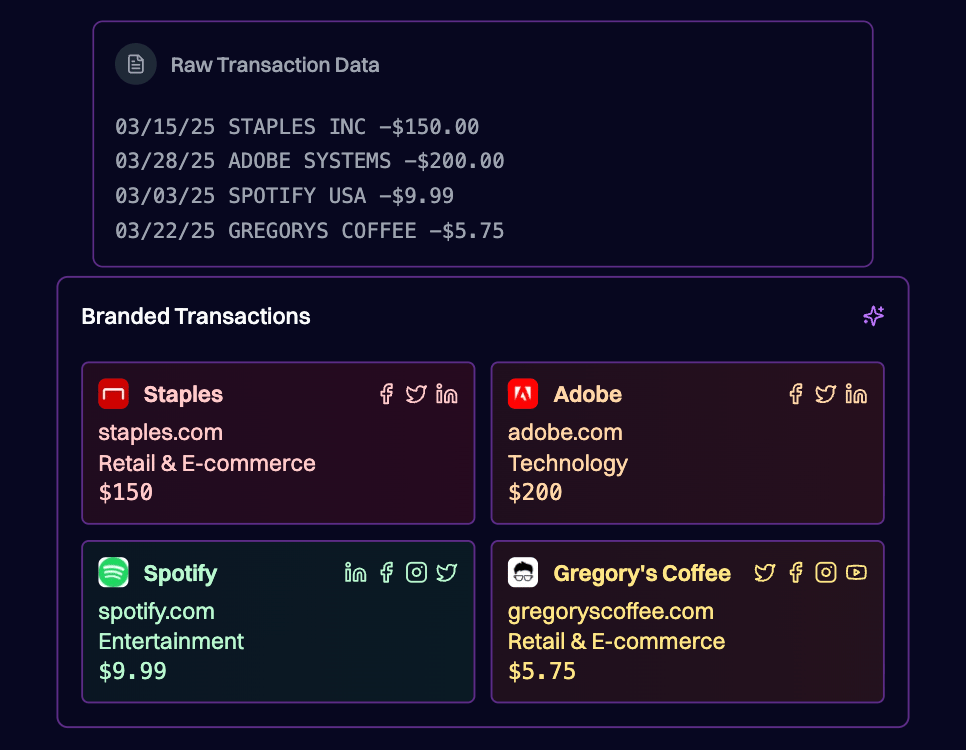This screenshot has height=750, width=966.
Task: Open the Adobe LinkedIn icon
Action: pyautogui.click(x=856, y=394)
